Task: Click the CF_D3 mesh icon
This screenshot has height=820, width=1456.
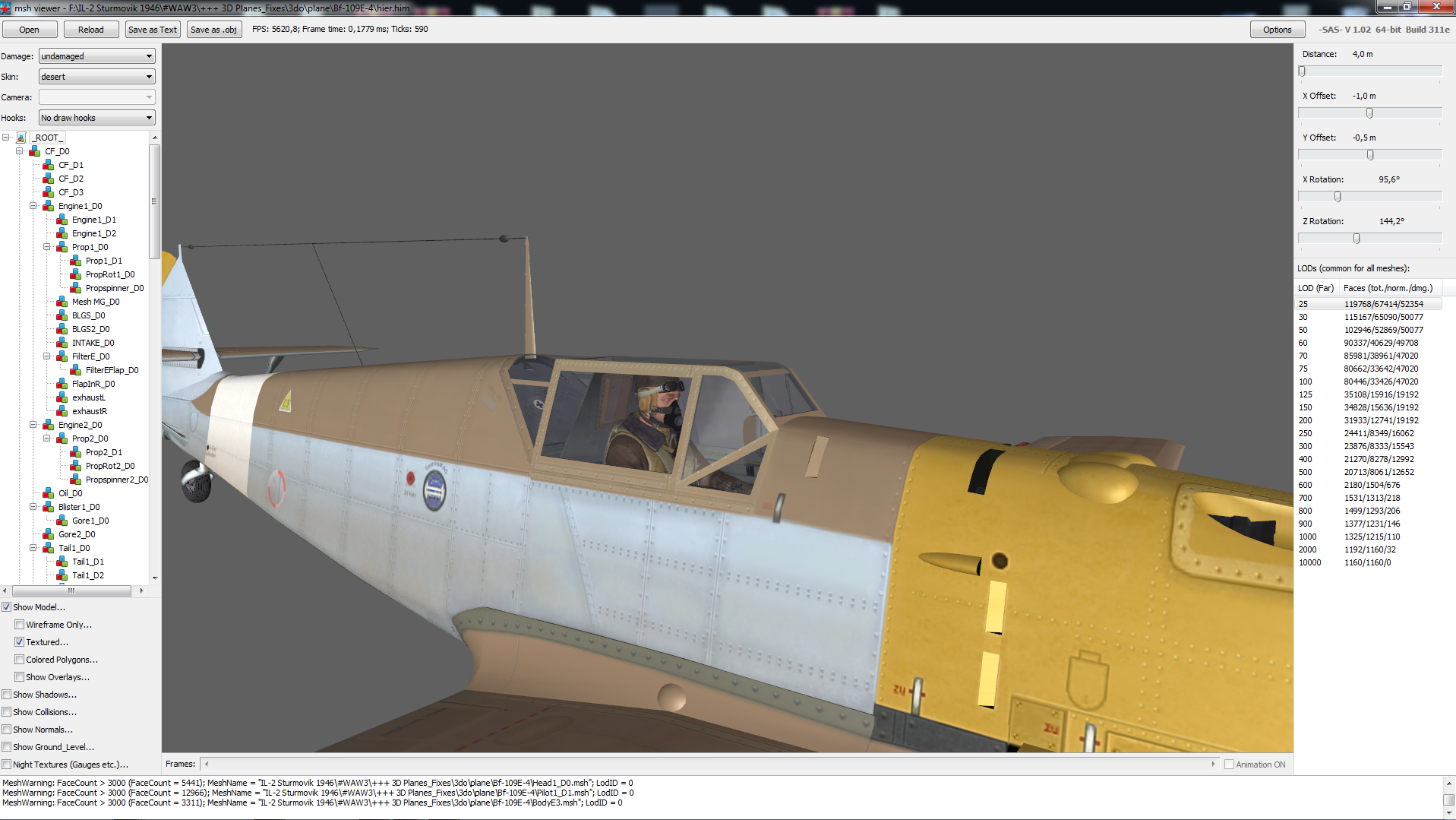Action: [48, 192]
